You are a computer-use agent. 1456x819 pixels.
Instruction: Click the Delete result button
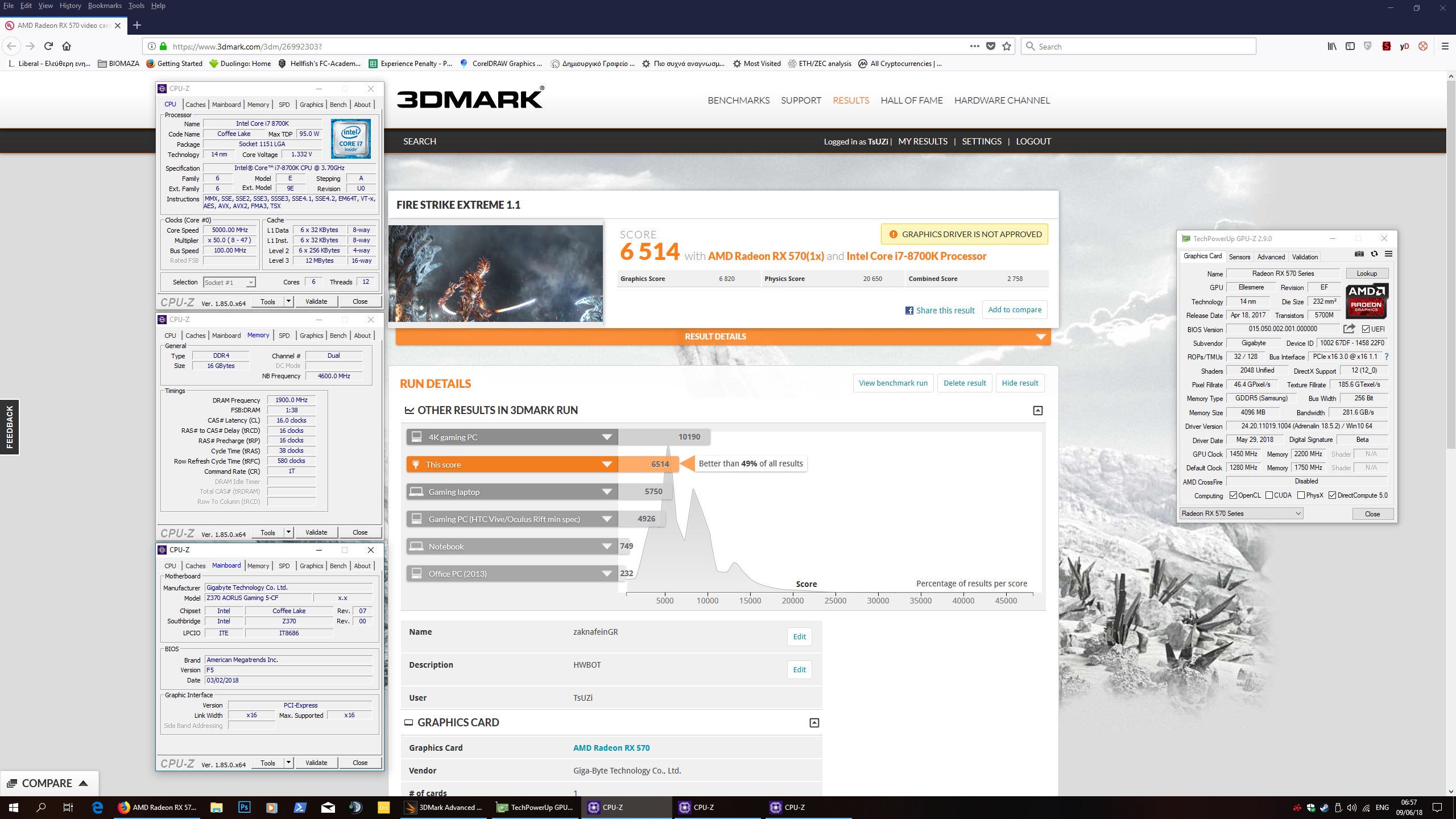pyautogui.click(x=965, y=383)
